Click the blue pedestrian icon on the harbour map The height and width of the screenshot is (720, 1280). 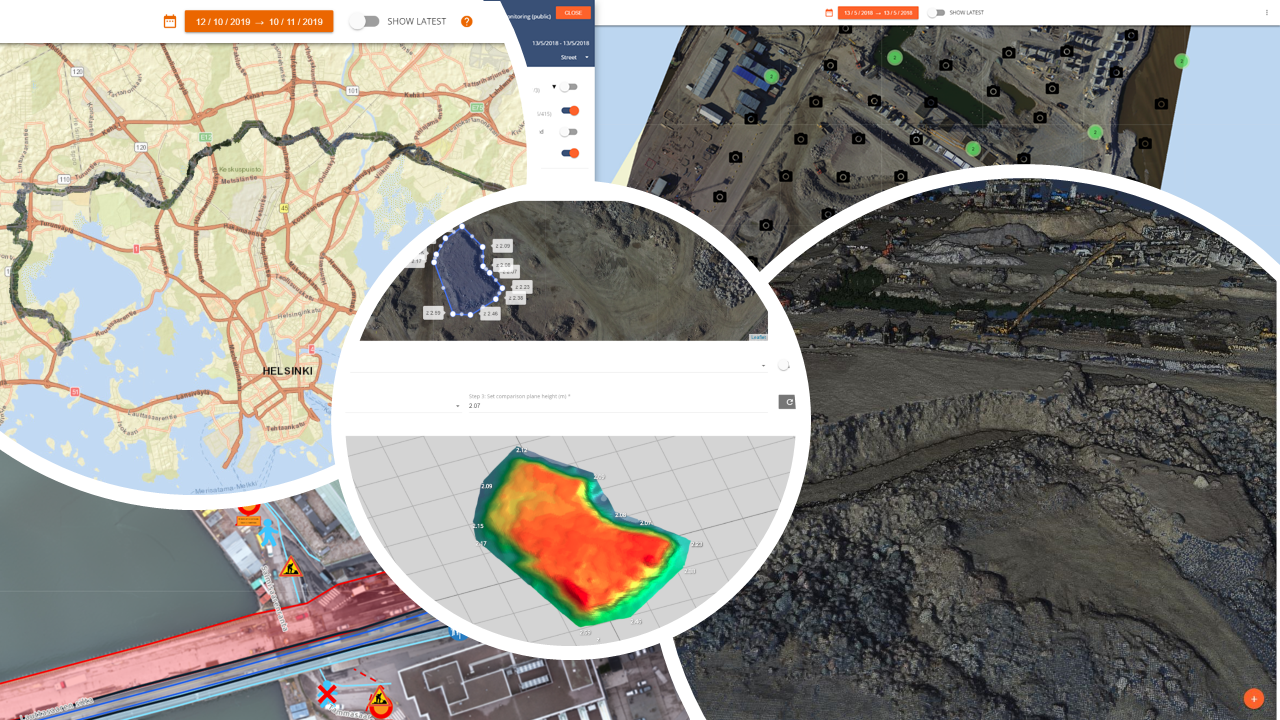pyautogui.click(x=269, y=531)
